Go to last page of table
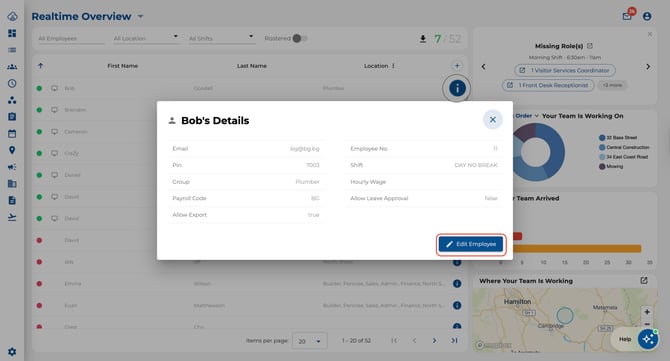 click(454, 340)
